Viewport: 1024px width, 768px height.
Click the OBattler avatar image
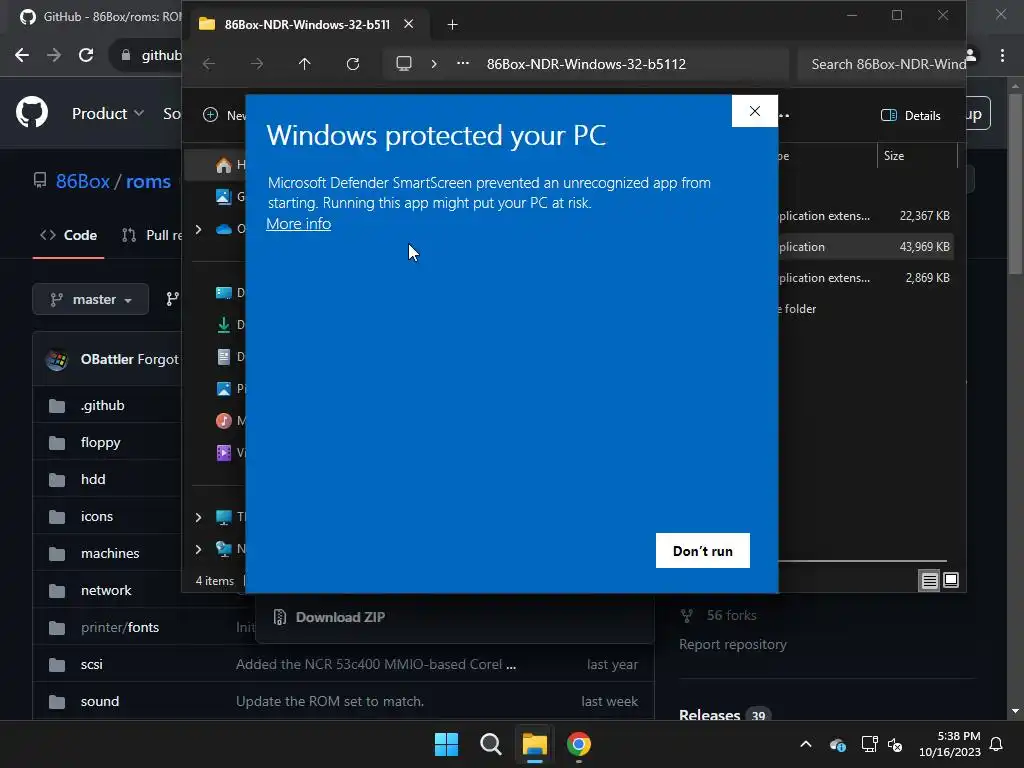coord(57,359)
